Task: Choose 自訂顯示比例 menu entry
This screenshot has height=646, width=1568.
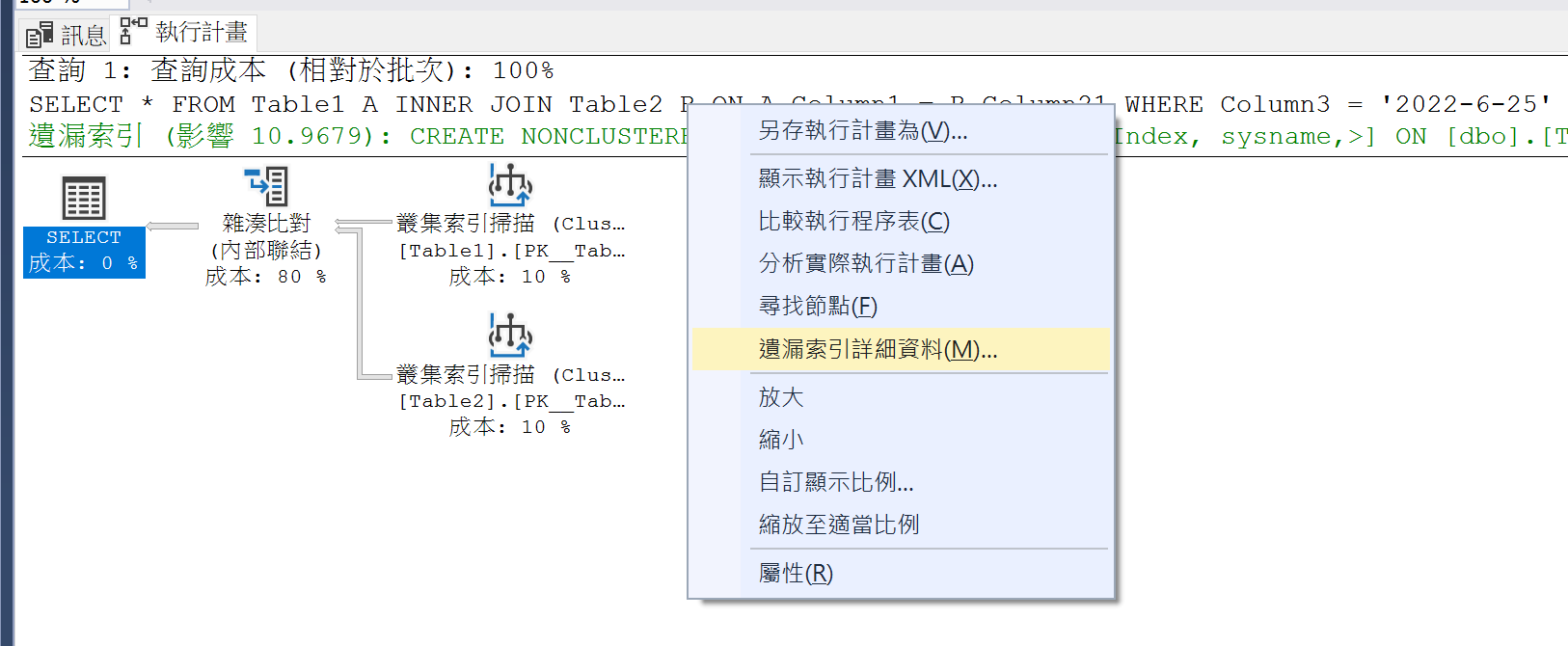Action: pyautogui.click(x=901, y=482)
